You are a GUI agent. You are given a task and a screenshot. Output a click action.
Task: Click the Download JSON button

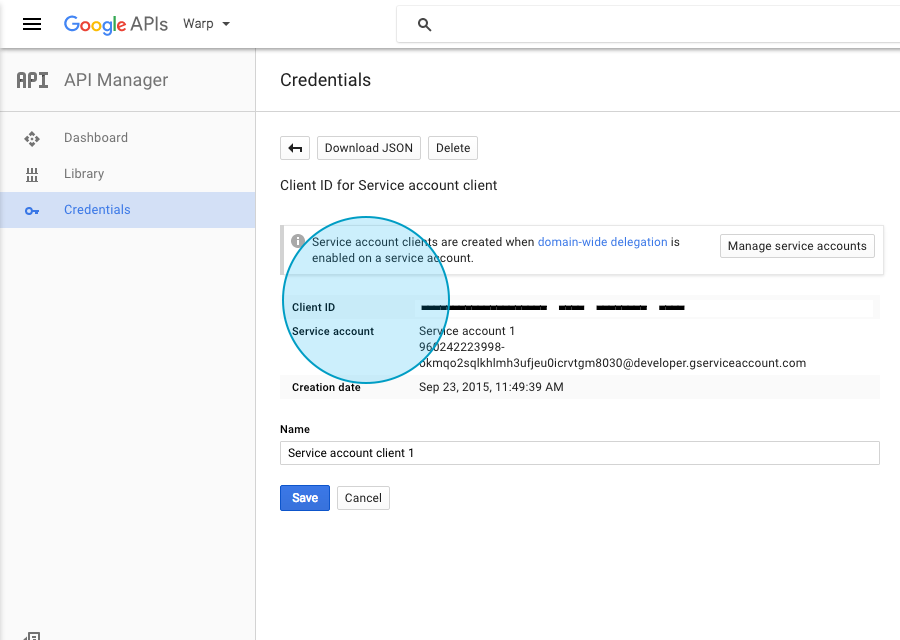pyautogui.click(x=368, y=148)
